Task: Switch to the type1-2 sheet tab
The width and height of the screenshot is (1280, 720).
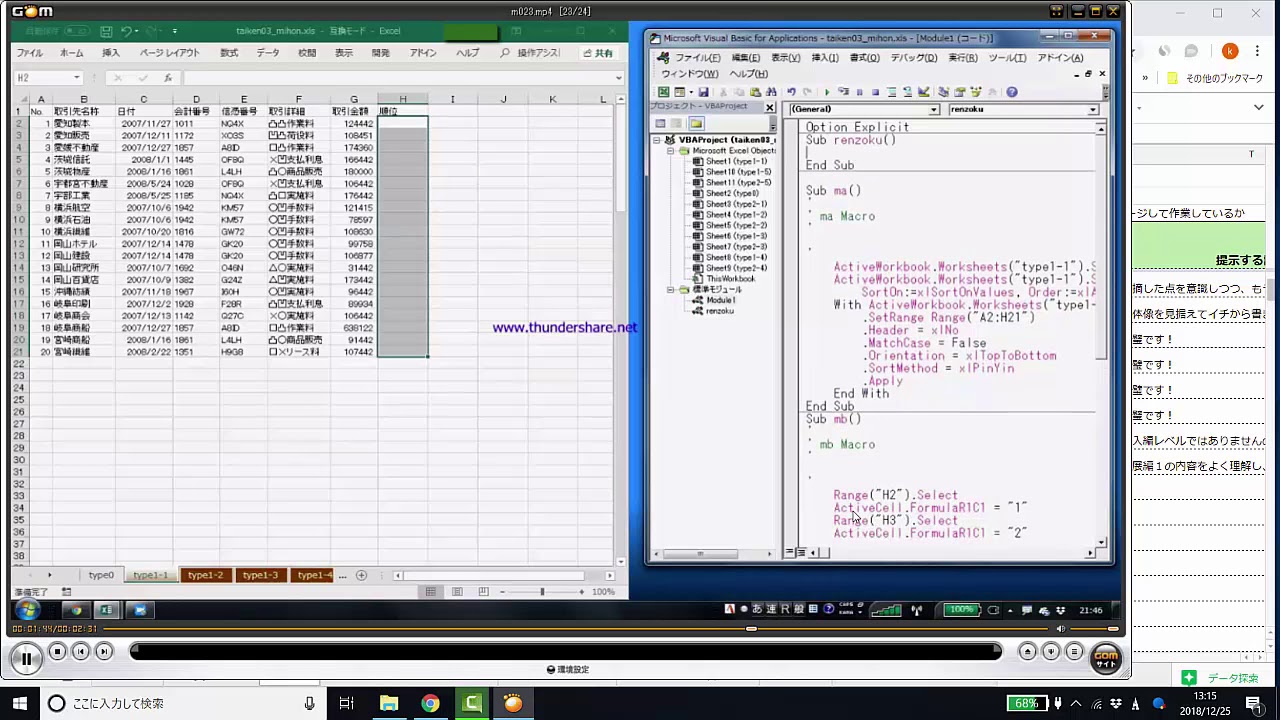Action: point(205,575)
